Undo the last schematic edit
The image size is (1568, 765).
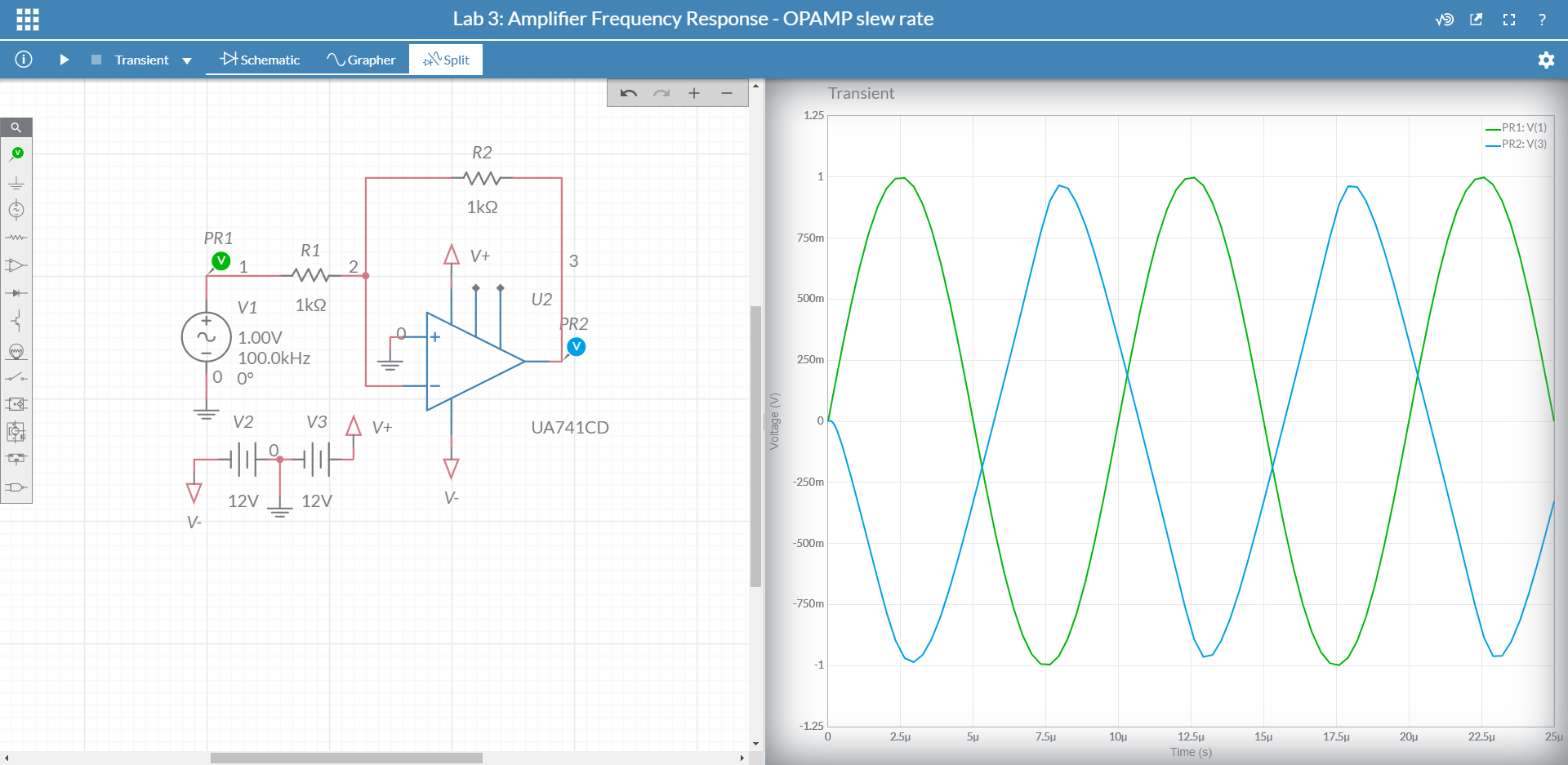click(x=628, y=93)
